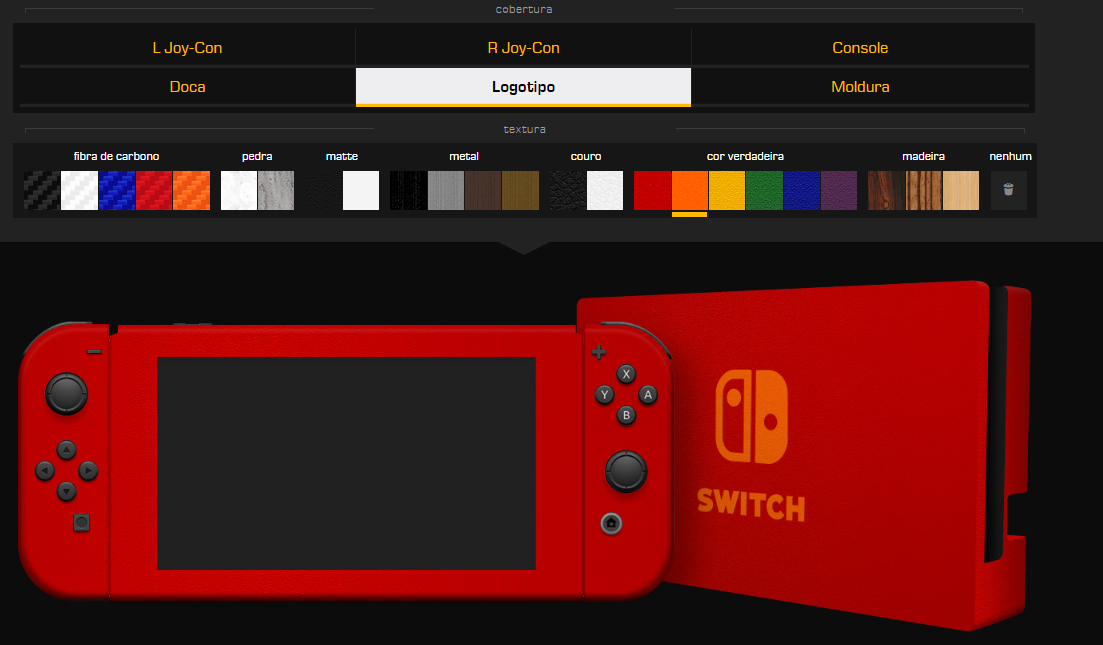Click the X button on right Joy-Con
This screenshot has height=645, width=1103.
point(626,374)
